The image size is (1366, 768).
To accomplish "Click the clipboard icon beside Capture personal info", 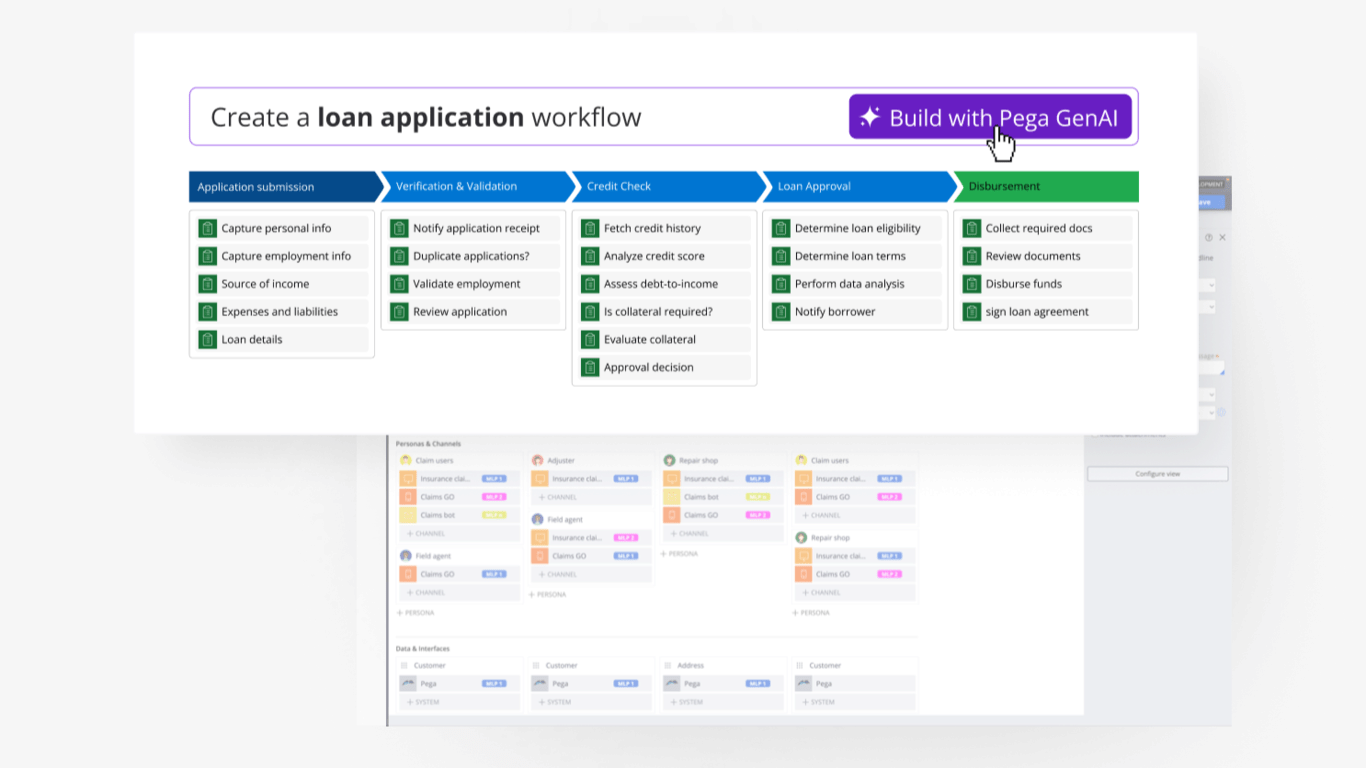I will point(207,228).
